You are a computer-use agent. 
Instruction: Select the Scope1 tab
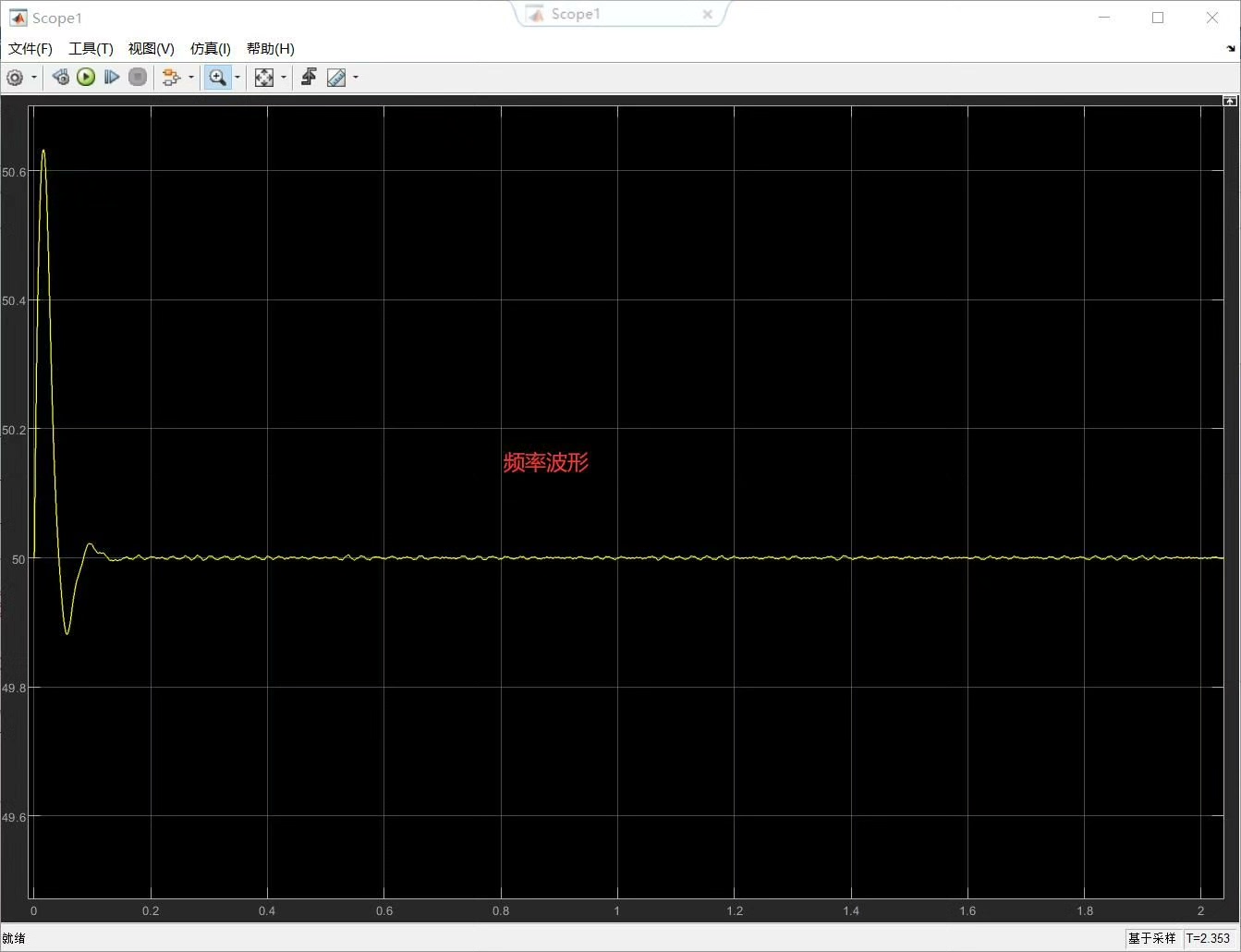pyautogui.click(x=575, y=14)
